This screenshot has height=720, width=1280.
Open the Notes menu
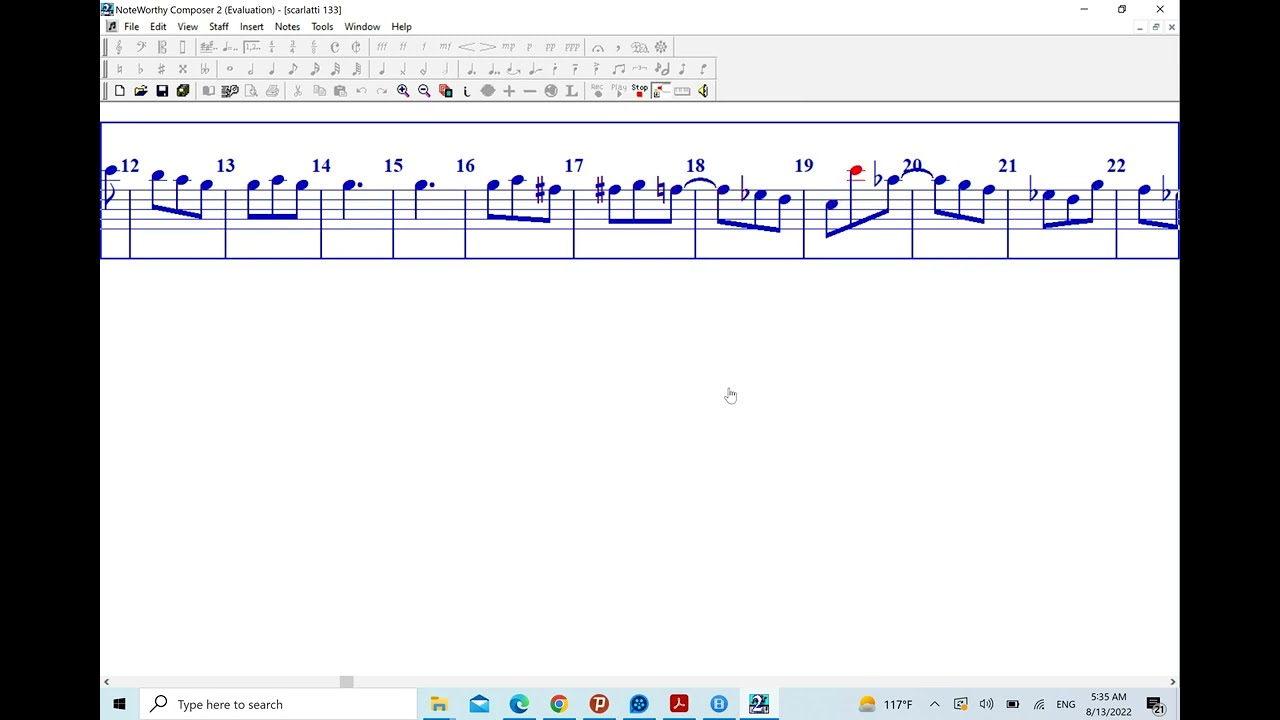(287, 27)
